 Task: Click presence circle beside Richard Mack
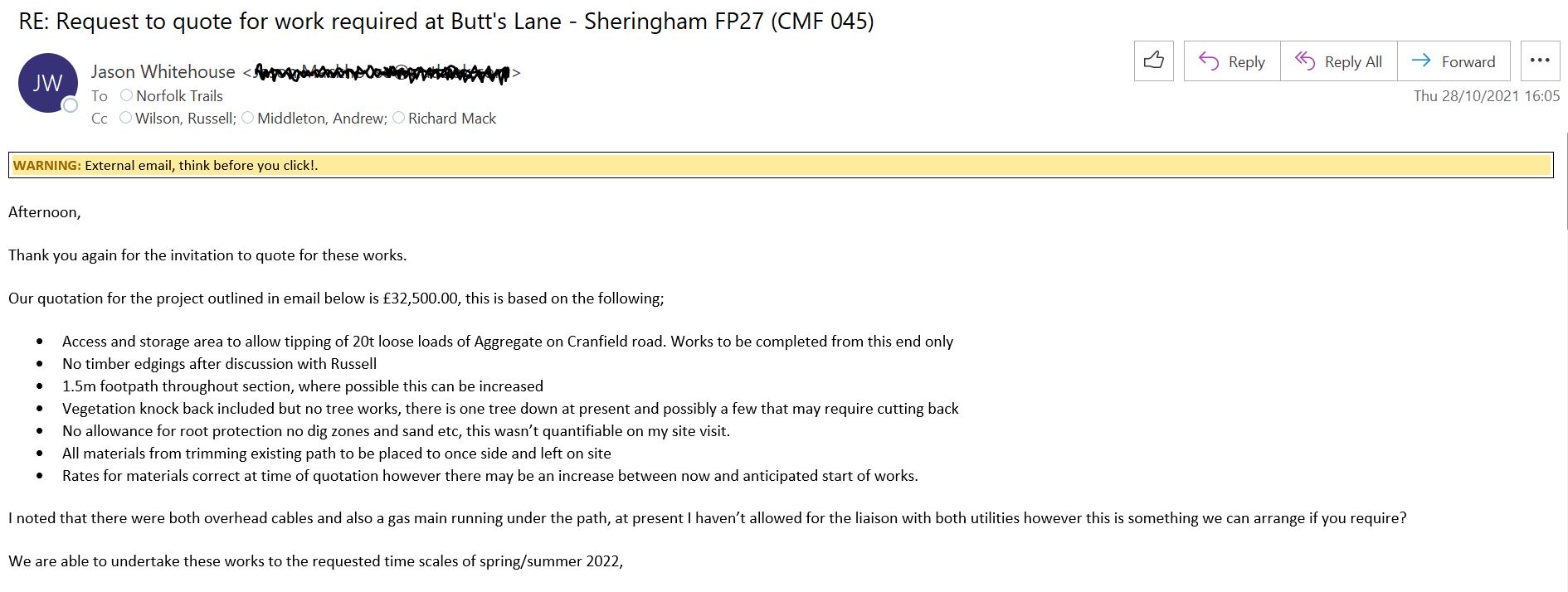click(x=399, y=118)
